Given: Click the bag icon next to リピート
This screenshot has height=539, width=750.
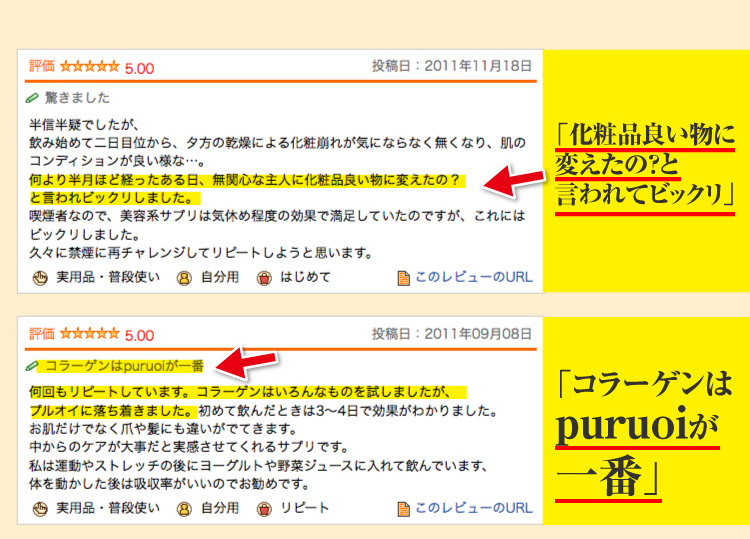Looking at the screenshot, I should coord(264,508).
